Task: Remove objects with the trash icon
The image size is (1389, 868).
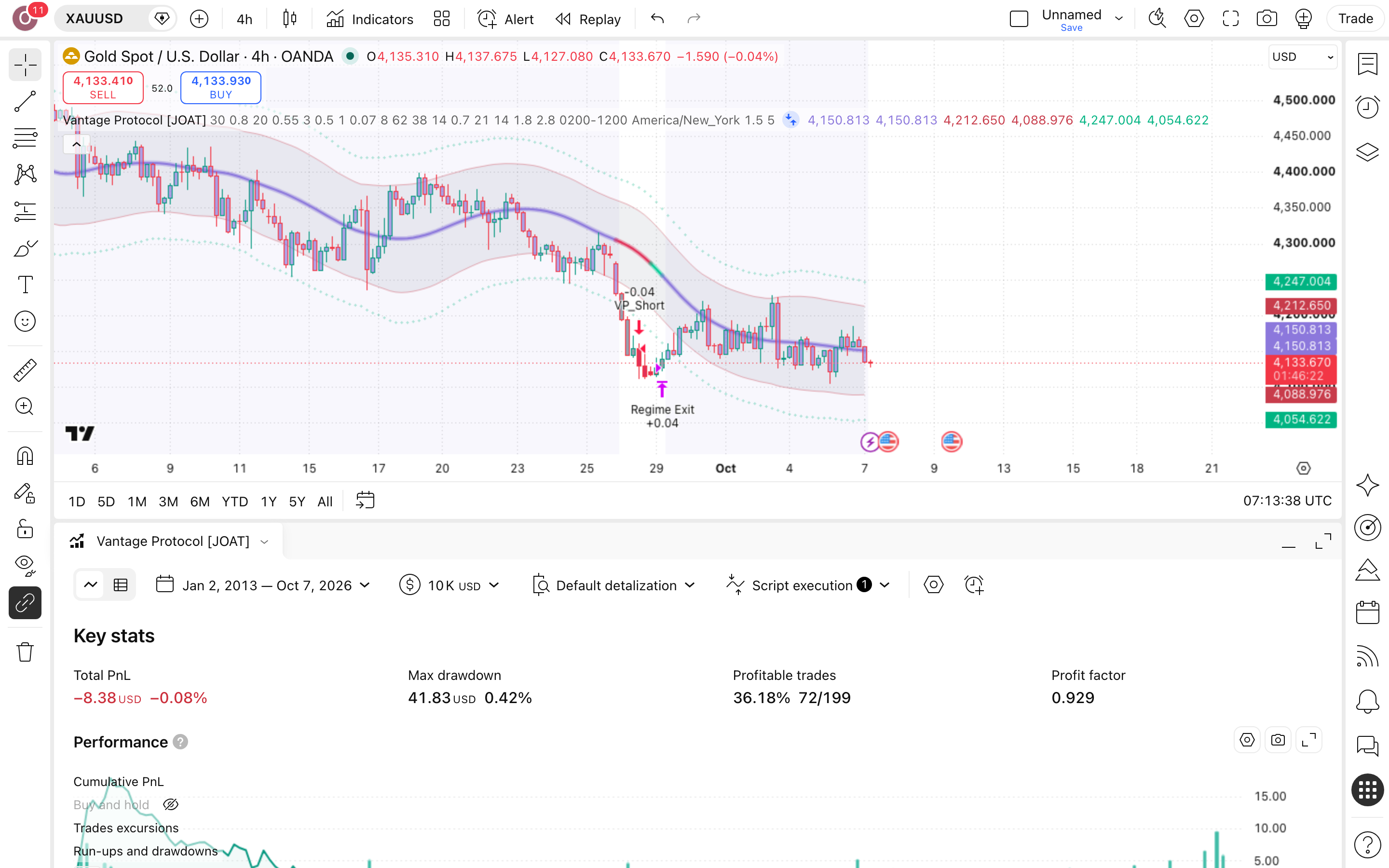Action: point(25,652)
